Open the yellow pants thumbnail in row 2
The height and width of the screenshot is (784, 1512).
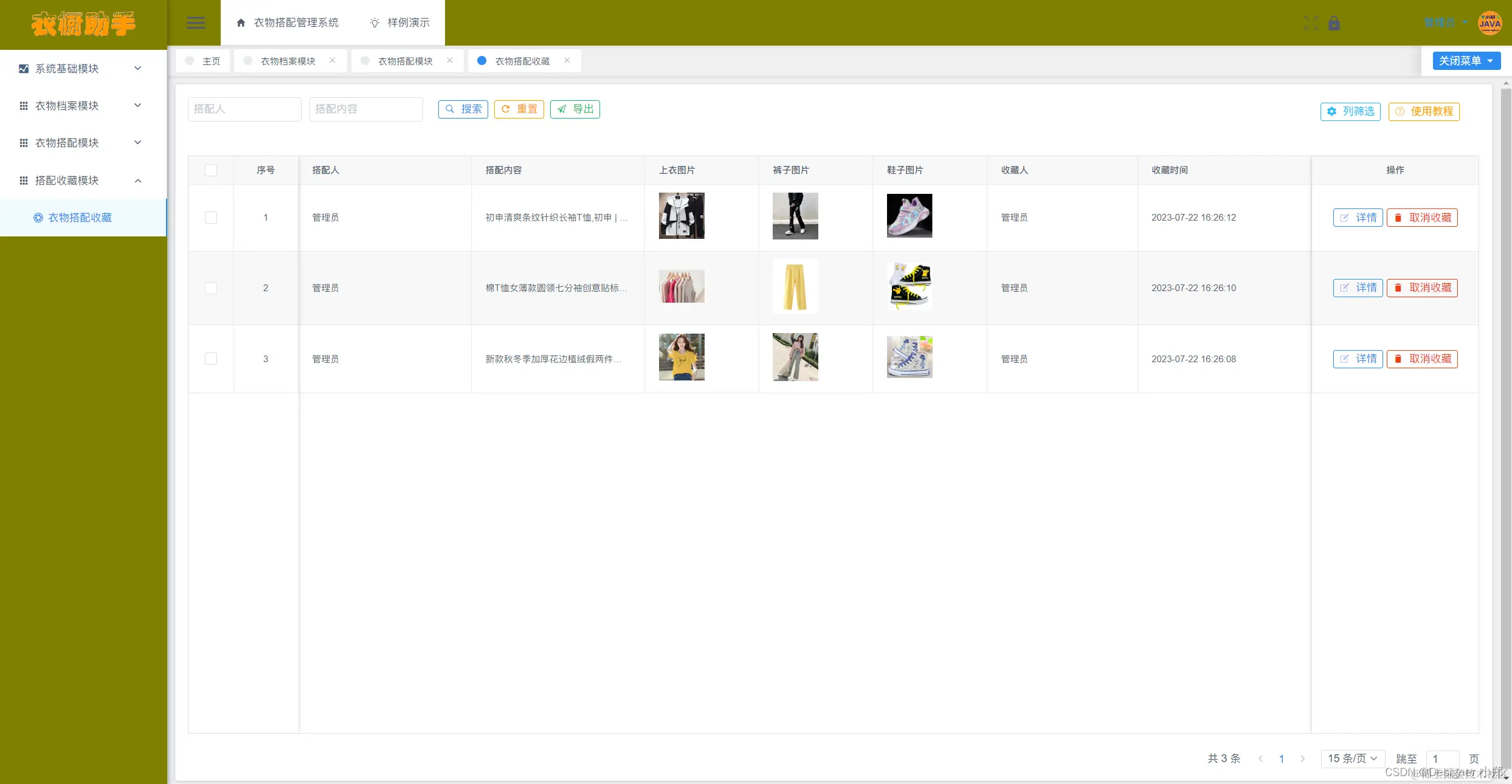795,287
